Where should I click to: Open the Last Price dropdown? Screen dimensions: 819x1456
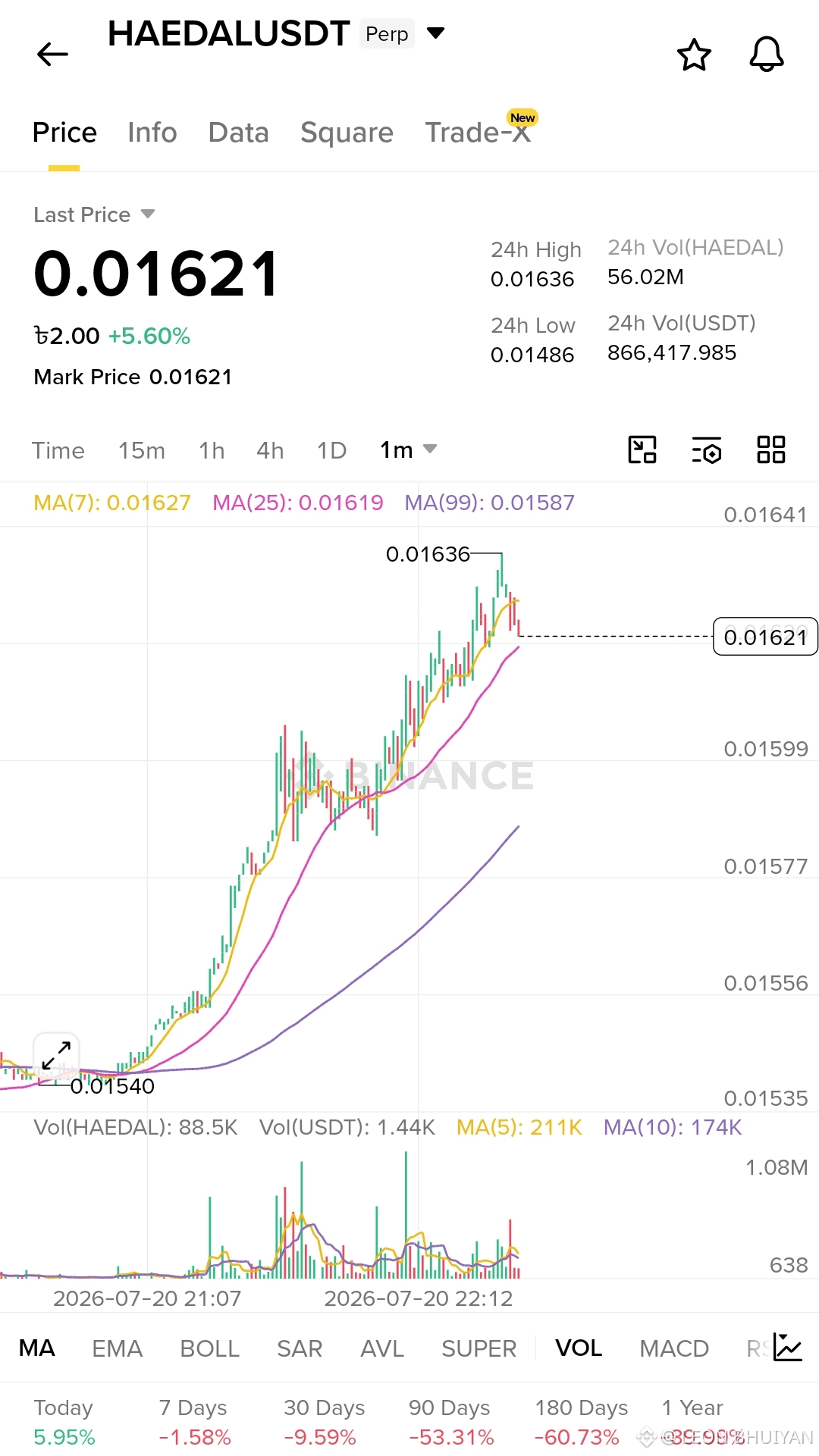coord(94,214)
